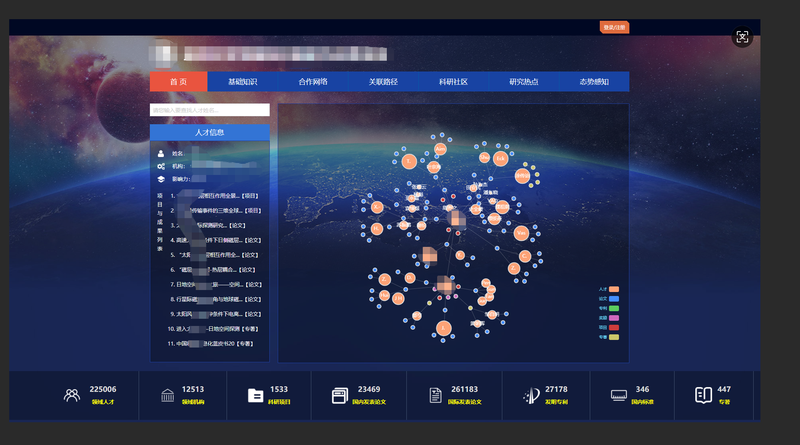Focus the talent name search field
The width and height of the screenshot is (800, 445).
210,110
